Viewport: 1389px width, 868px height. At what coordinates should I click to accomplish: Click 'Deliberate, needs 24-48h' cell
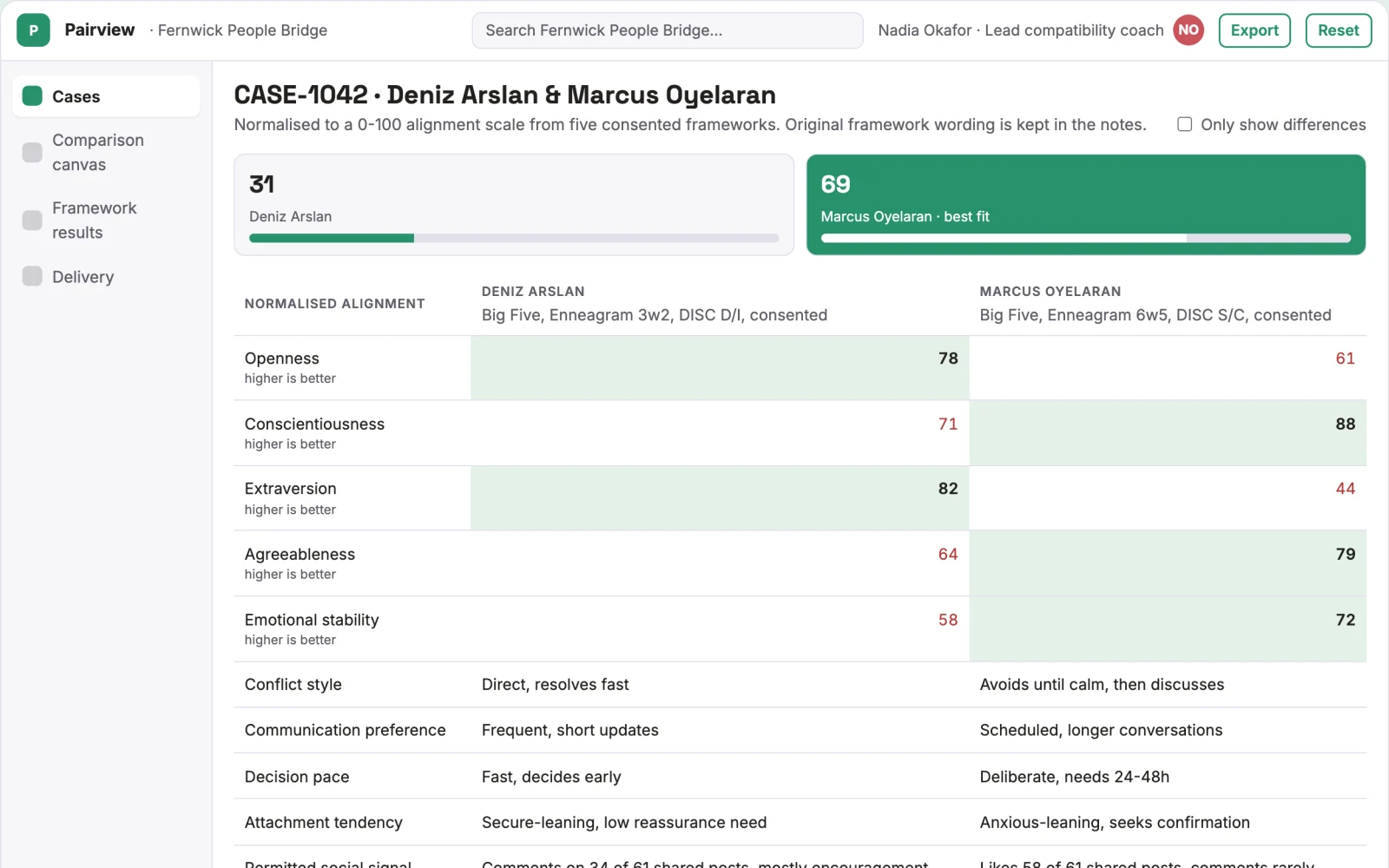tap(1075, 777)
